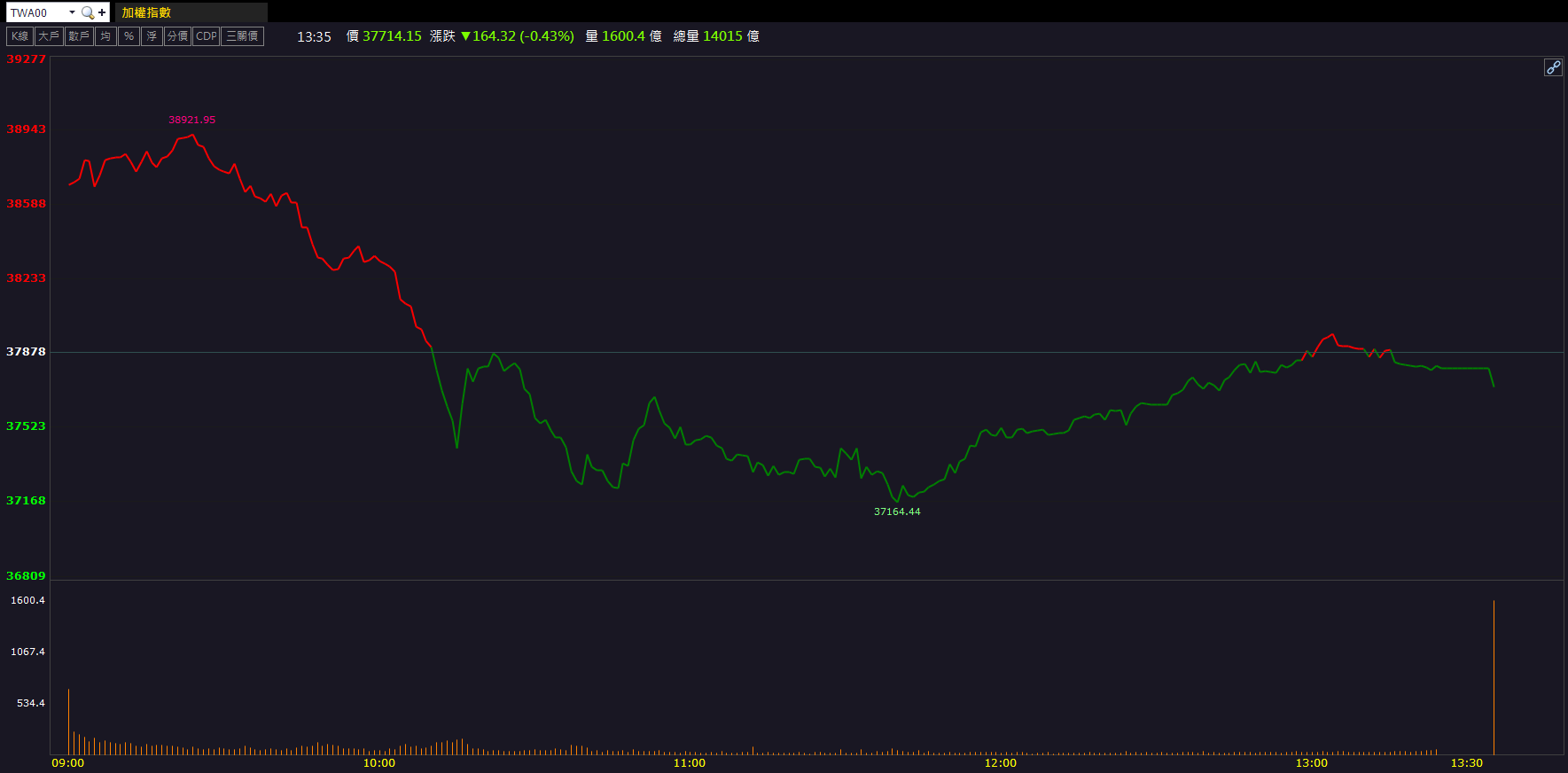The width and height of the screenshot is (1568, 773).
Task: Click the 加權指數 title label
Action: point(146,12)
